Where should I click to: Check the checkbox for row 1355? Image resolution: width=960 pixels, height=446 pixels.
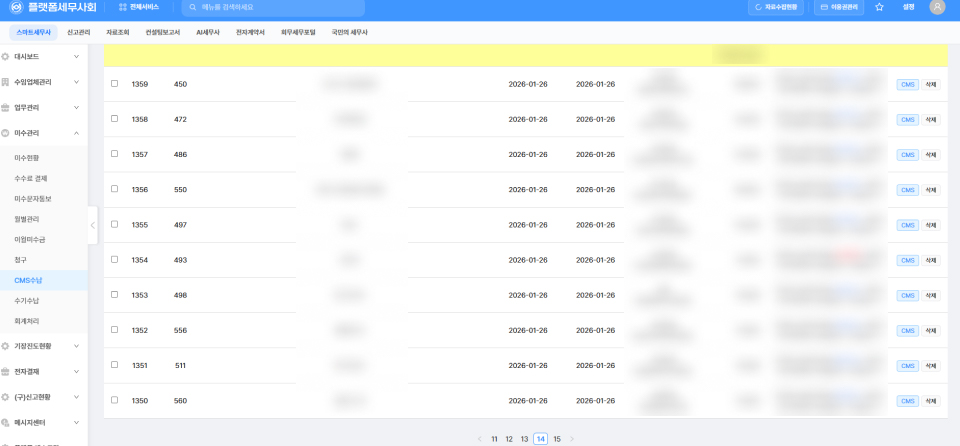(114, 224)
